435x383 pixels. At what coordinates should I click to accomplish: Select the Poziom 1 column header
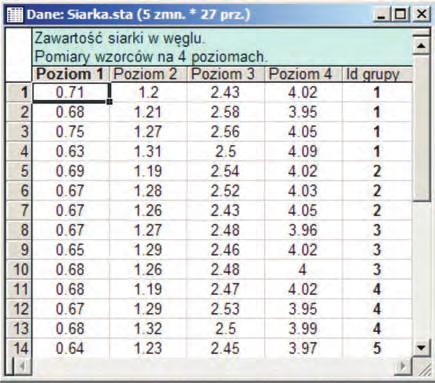pyautogui.click(x=71, y=74)
